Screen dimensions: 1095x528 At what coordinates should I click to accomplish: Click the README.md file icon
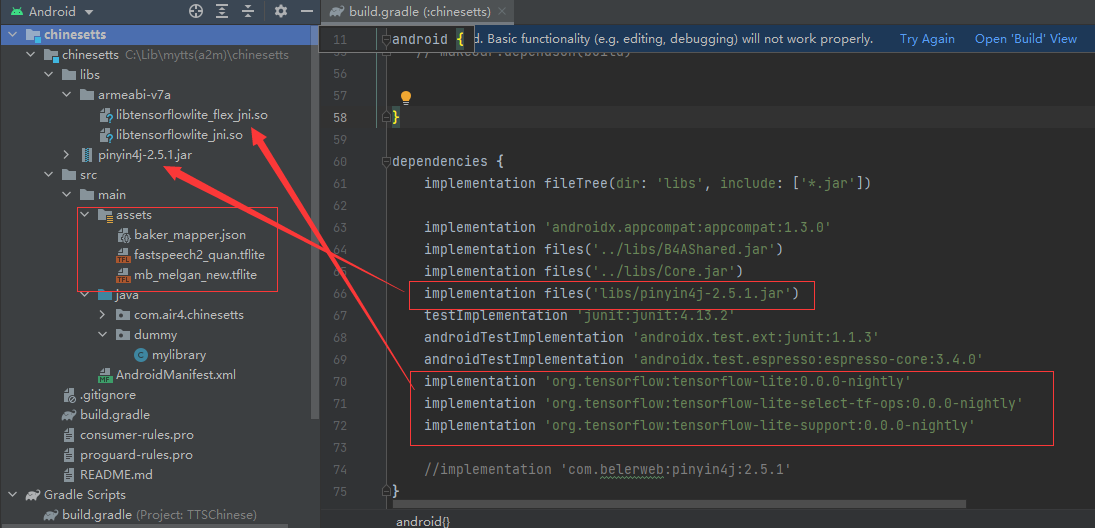pos(69,475)
